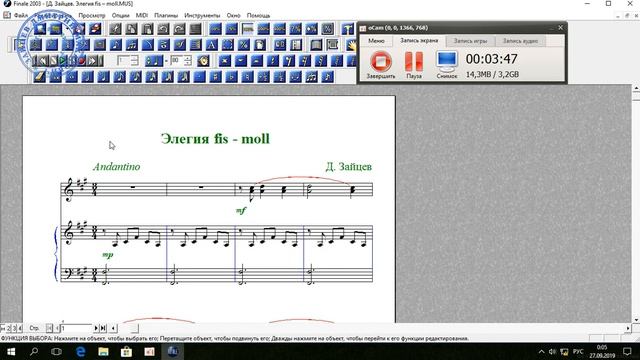Choose the natural accidental icon
This screenshot has height=360, width=640.
click(x=247, y=76)
